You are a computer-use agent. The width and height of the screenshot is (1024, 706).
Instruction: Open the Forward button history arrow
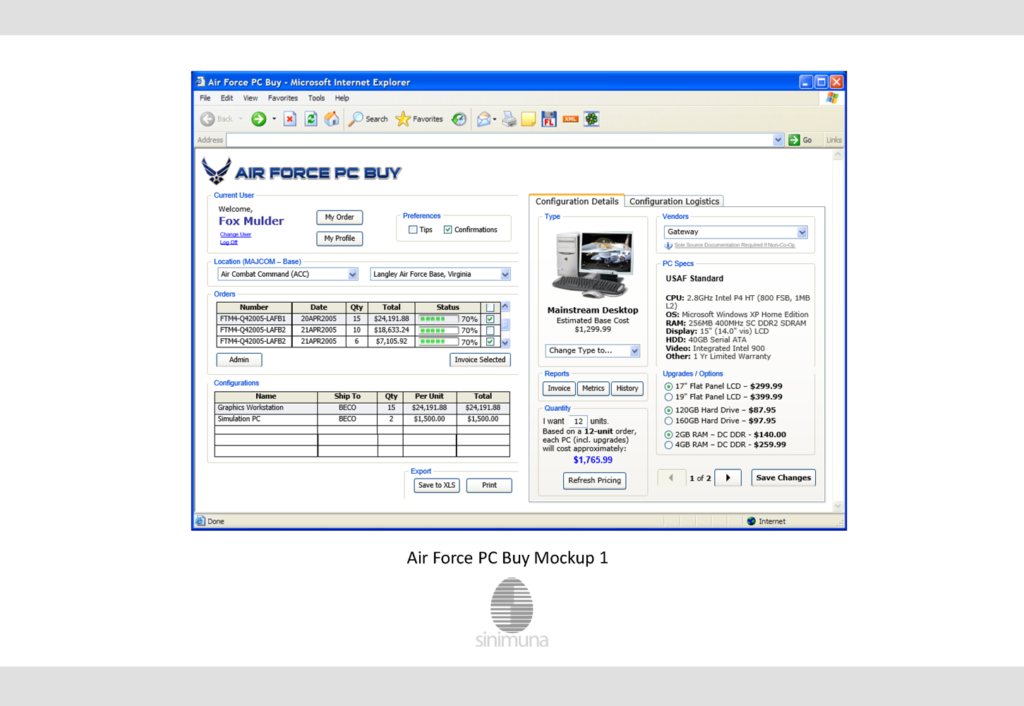[x=274, y=119]
